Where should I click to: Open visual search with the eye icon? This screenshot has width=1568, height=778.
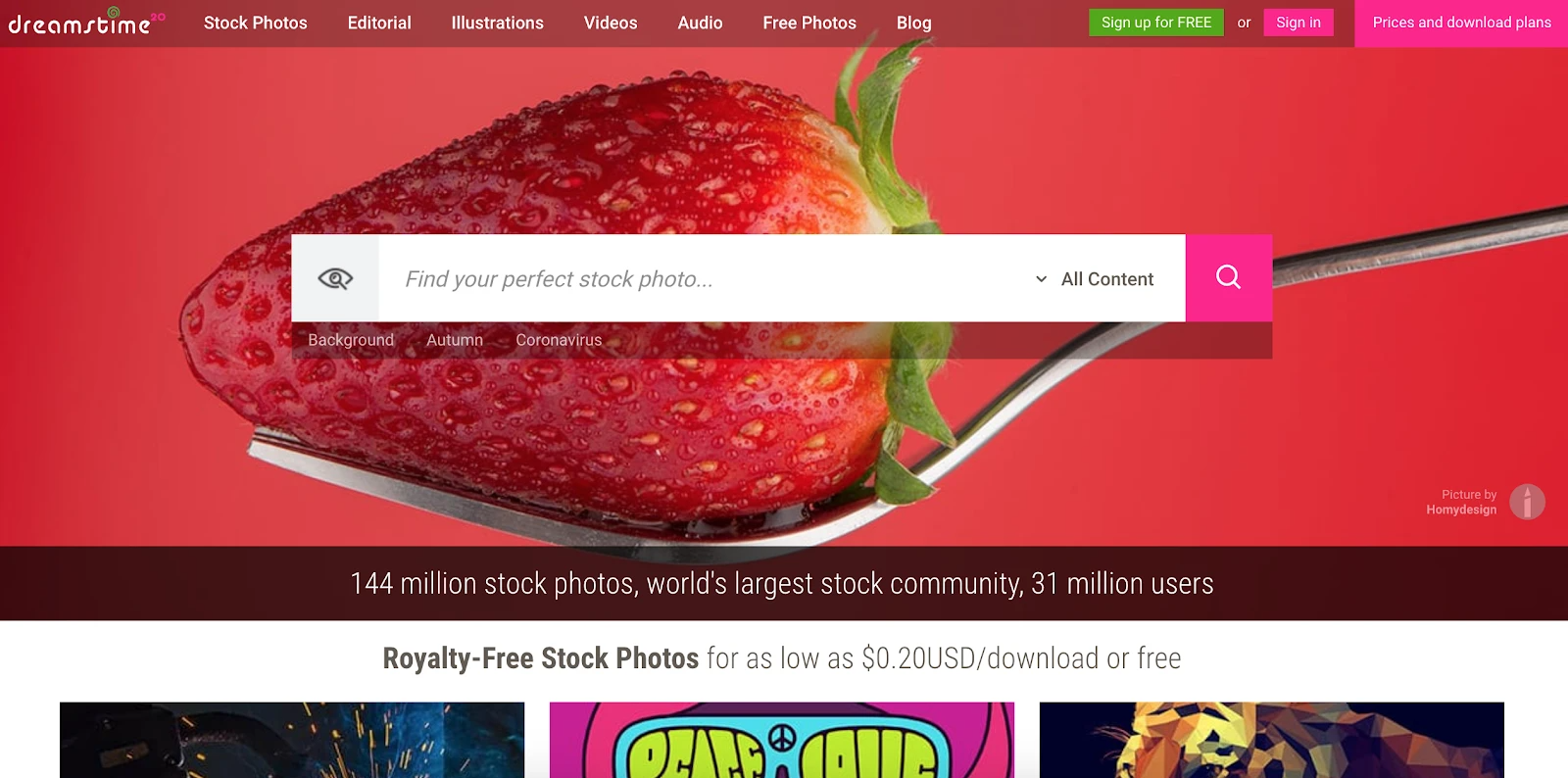coord(335,278)
